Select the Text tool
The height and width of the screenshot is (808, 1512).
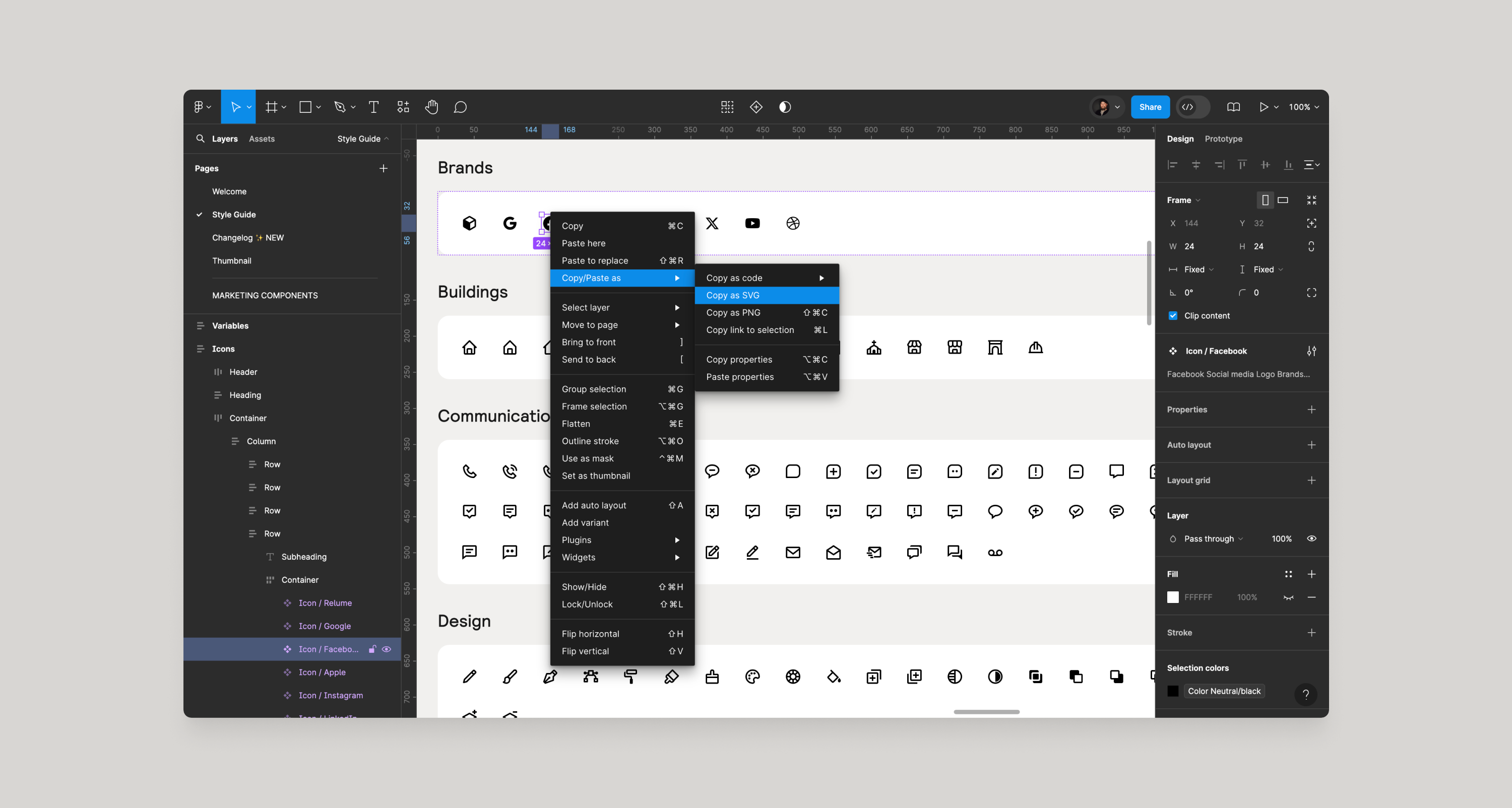click(373, 107)
